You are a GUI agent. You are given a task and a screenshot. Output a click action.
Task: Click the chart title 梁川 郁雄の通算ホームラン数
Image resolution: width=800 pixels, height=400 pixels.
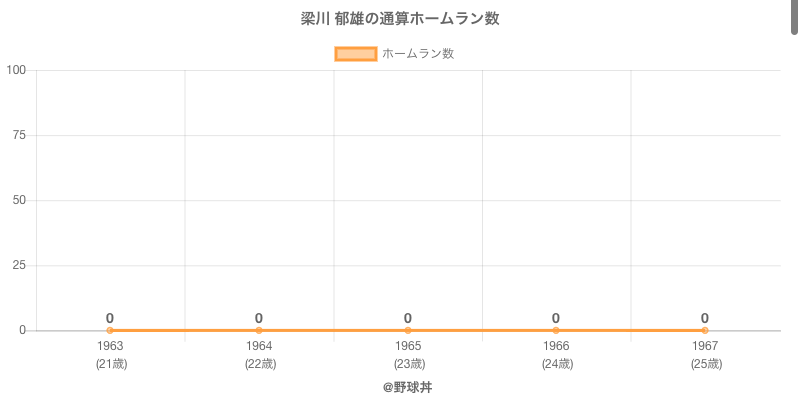pyautogui.click(x=400, y=19)
